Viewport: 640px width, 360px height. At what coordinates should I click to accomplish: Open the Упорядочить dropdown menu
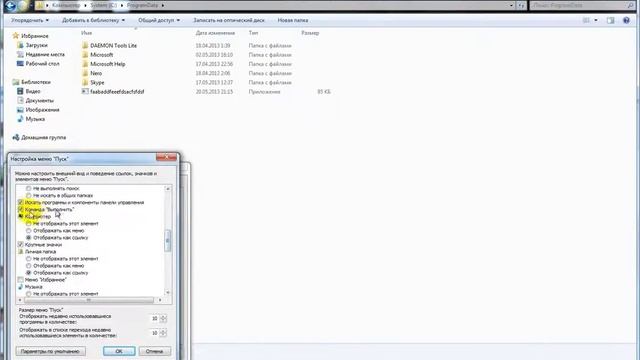tap(30, 20)
